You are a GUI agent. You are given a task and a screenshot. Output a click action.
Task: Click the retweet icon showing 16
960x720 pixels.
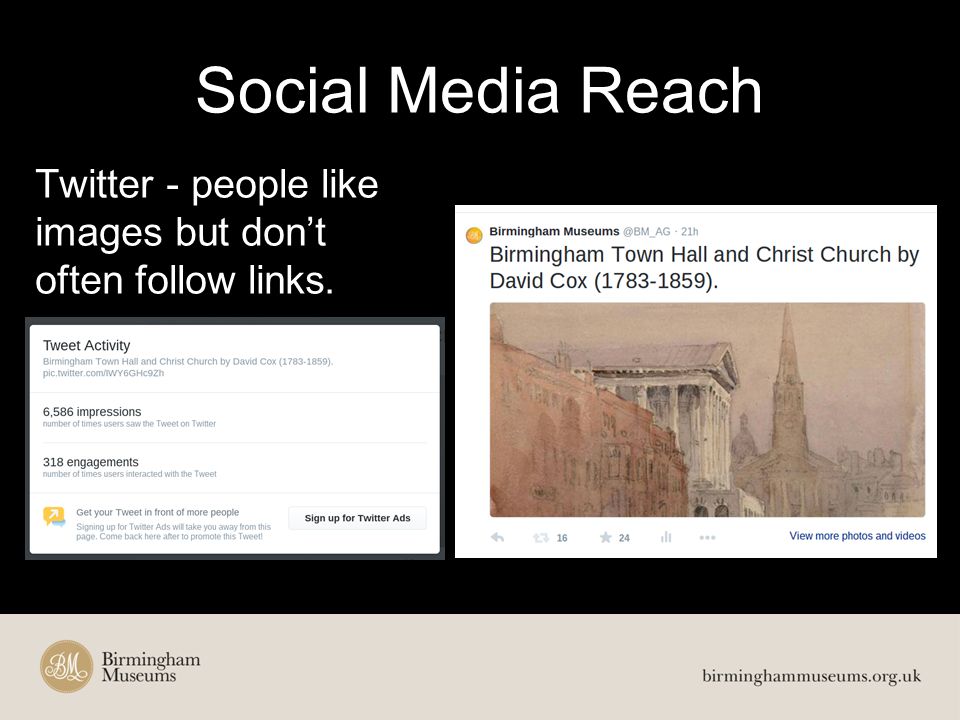[541, 538]
